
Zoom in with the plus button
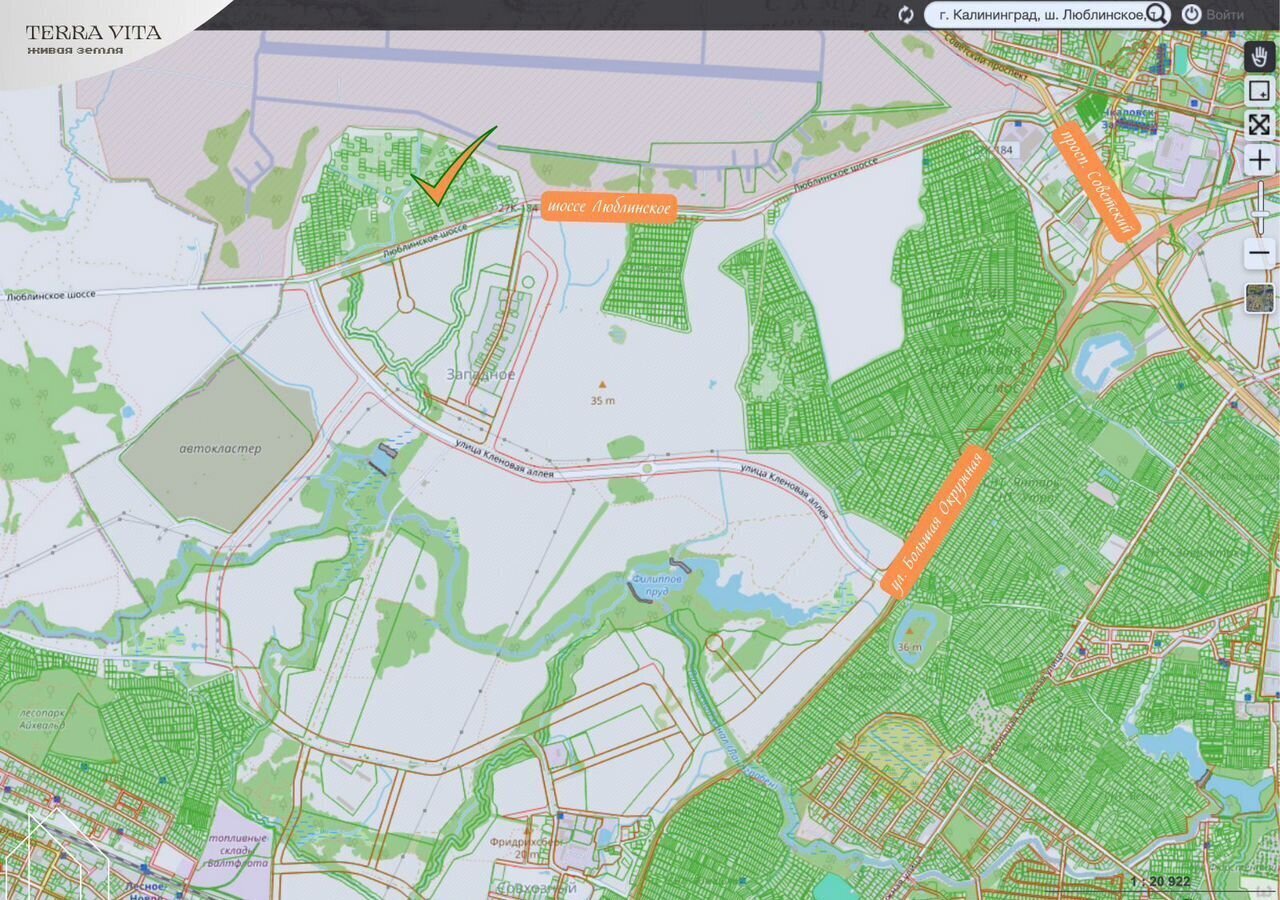coord(1259,159)
